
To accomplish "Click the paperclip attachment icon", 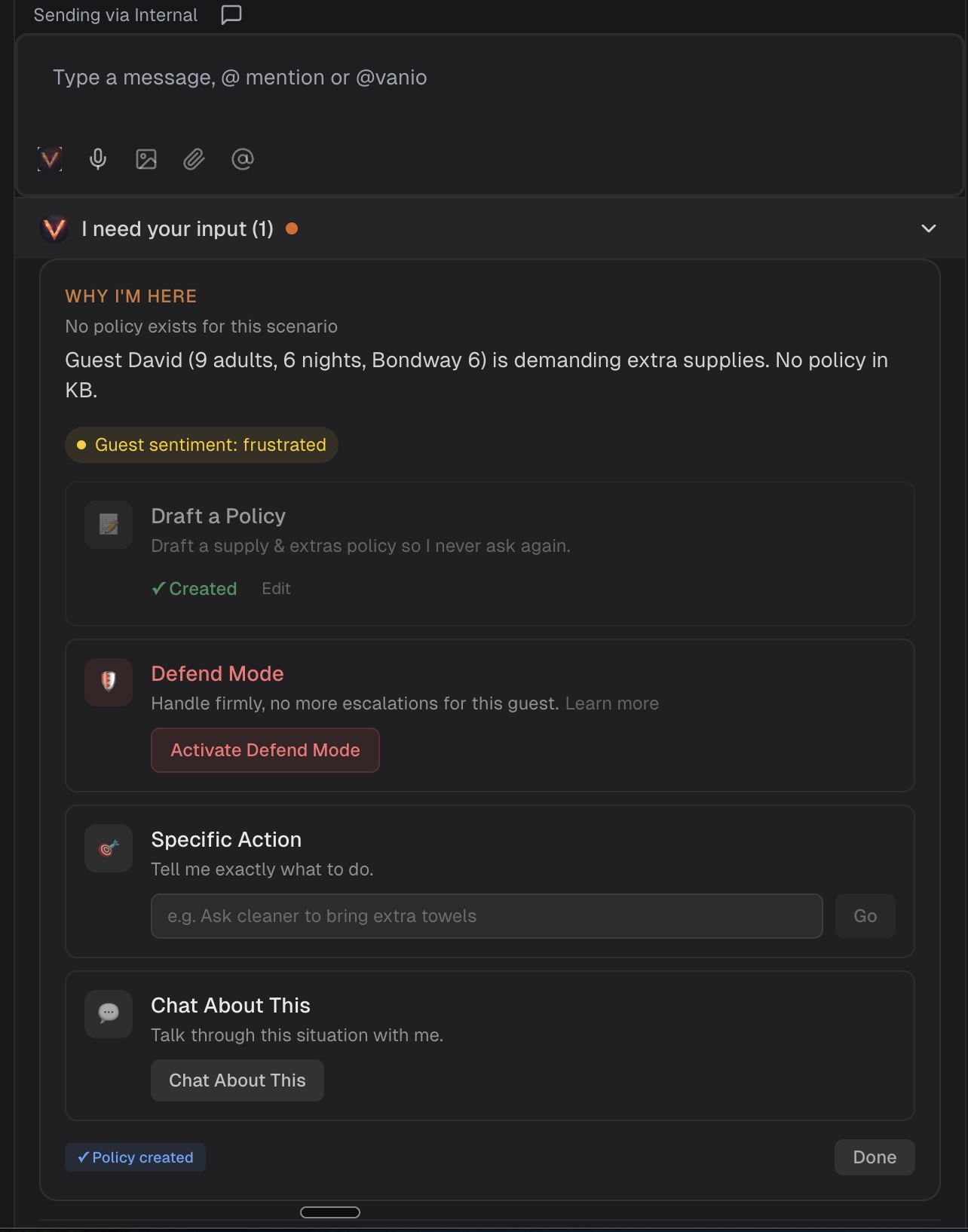I will point(195,159).
